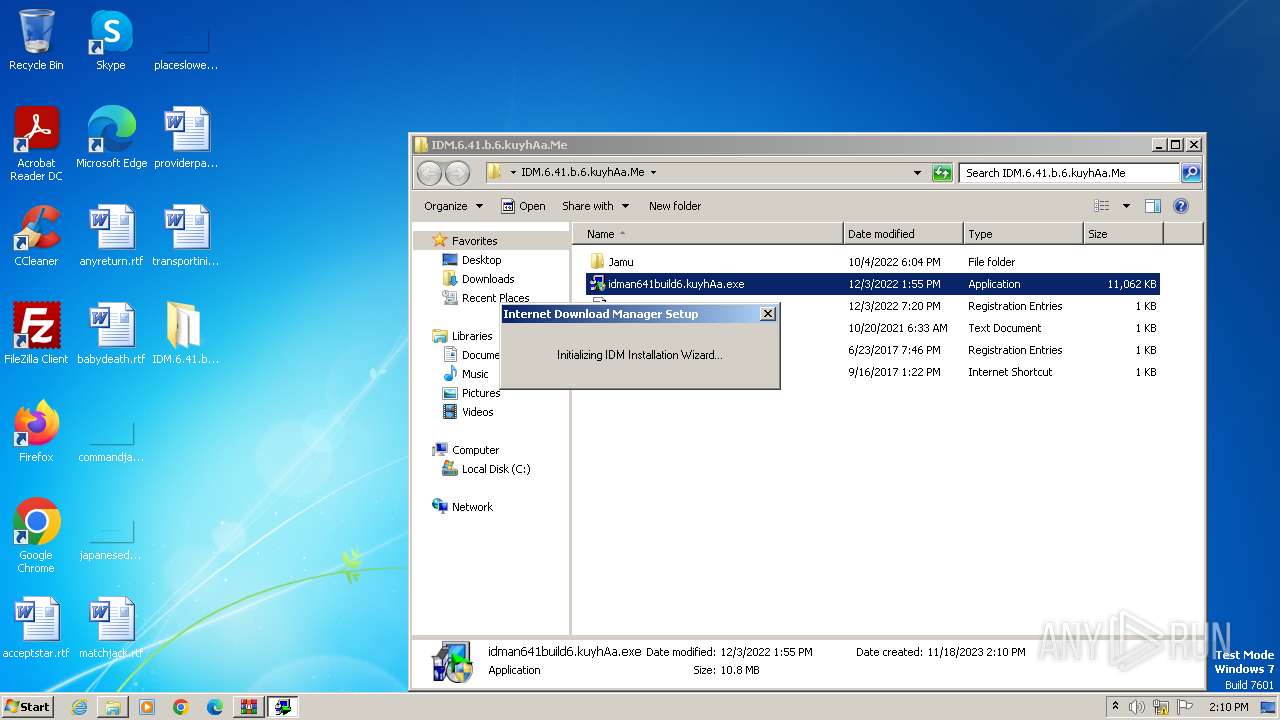Click the Search IDM.6.41.b.6.kuyhAa.Me input box
The width and height of the screenshot is (1280, 720).
click(x=1069, y=173)
